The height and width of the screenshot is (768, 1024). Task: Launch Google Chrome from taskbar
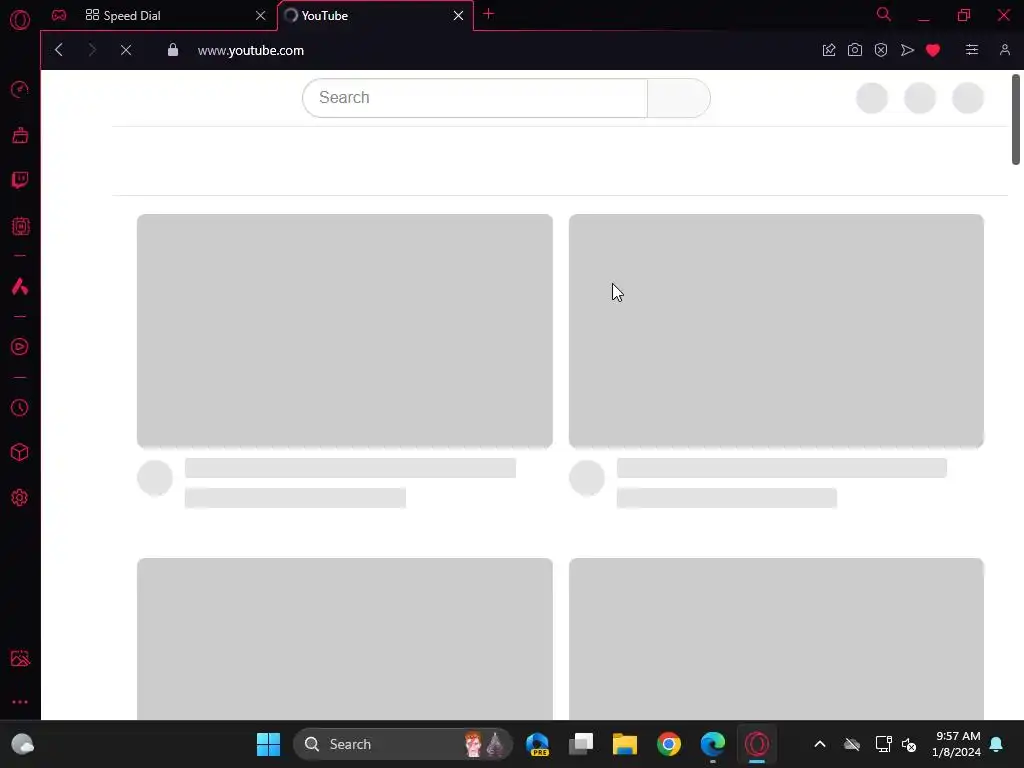pyautogui.click(x=669, y=744)
